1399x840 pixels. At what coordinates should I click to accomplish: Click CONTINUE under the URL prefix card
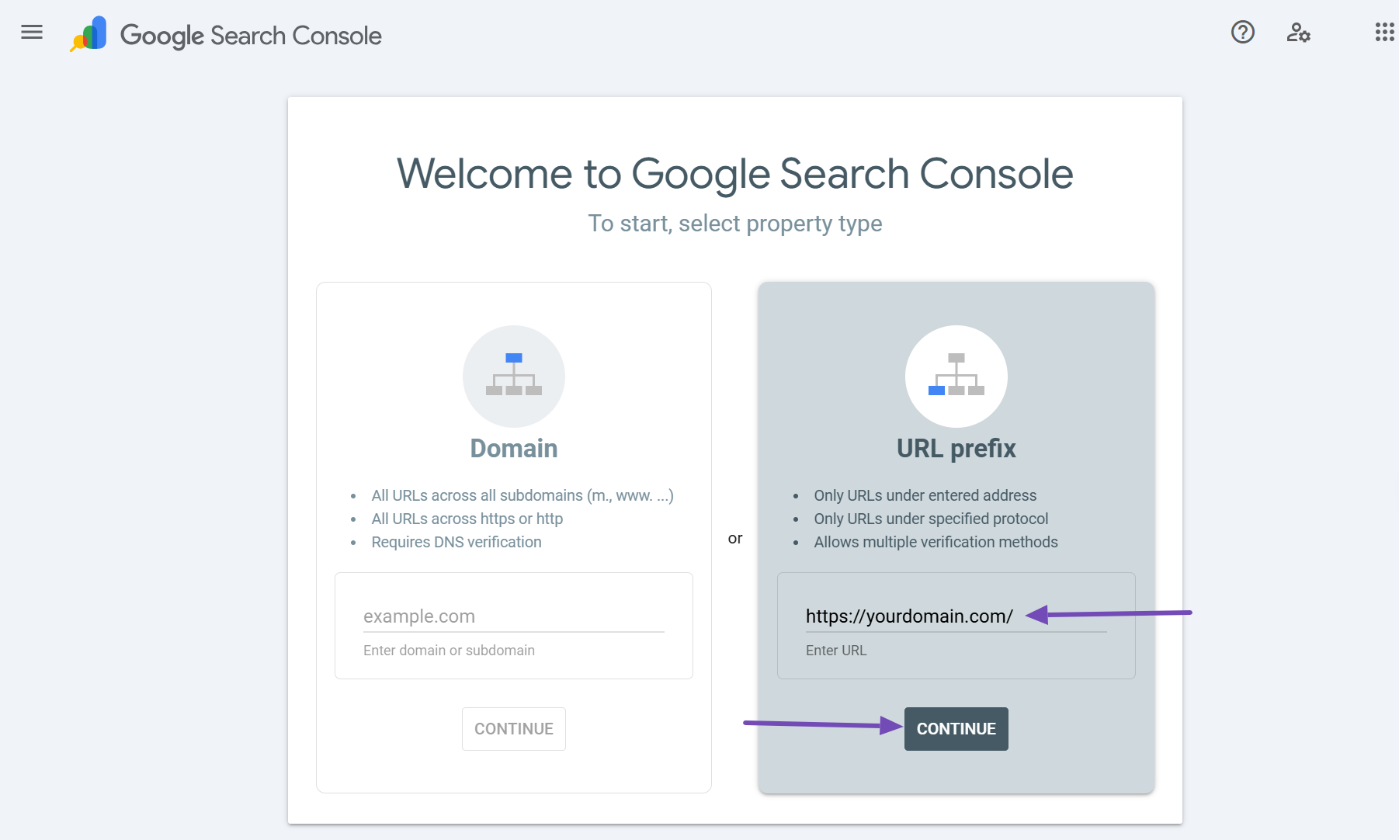pyautogui.click(x=956, y=729)
